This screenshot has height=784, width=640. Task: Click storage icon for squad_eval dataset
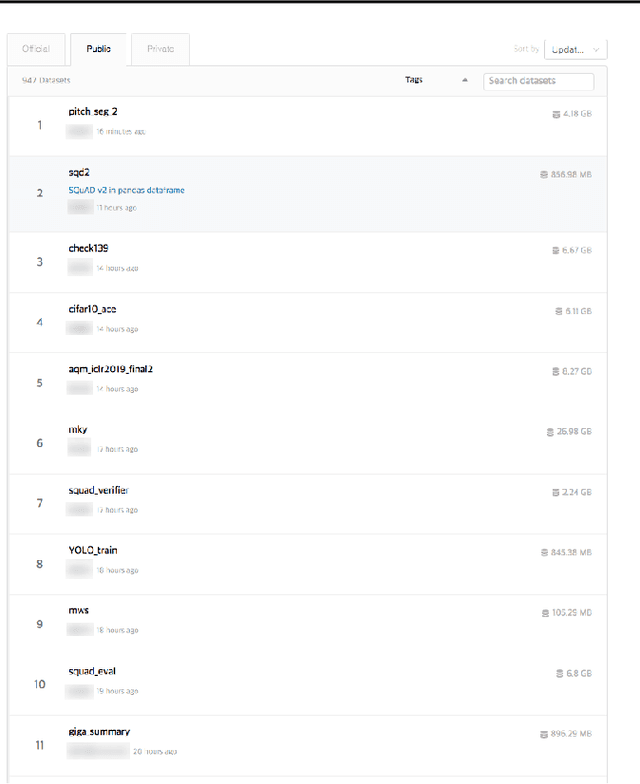coord(558,673)
